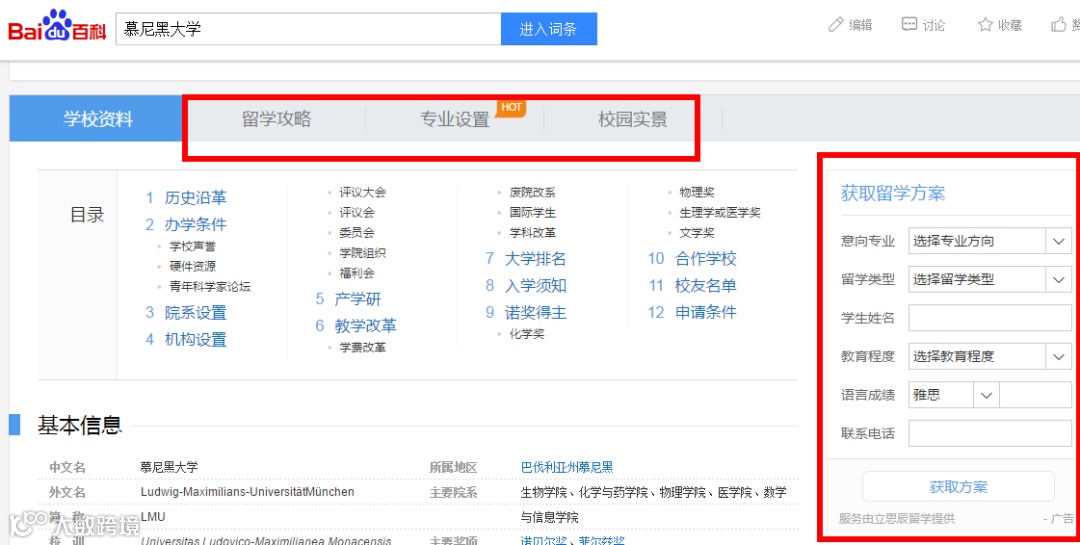Viewport: 1080px width, 545px height.
Task: Open the 委员会 subsection link
Action: 357,233
